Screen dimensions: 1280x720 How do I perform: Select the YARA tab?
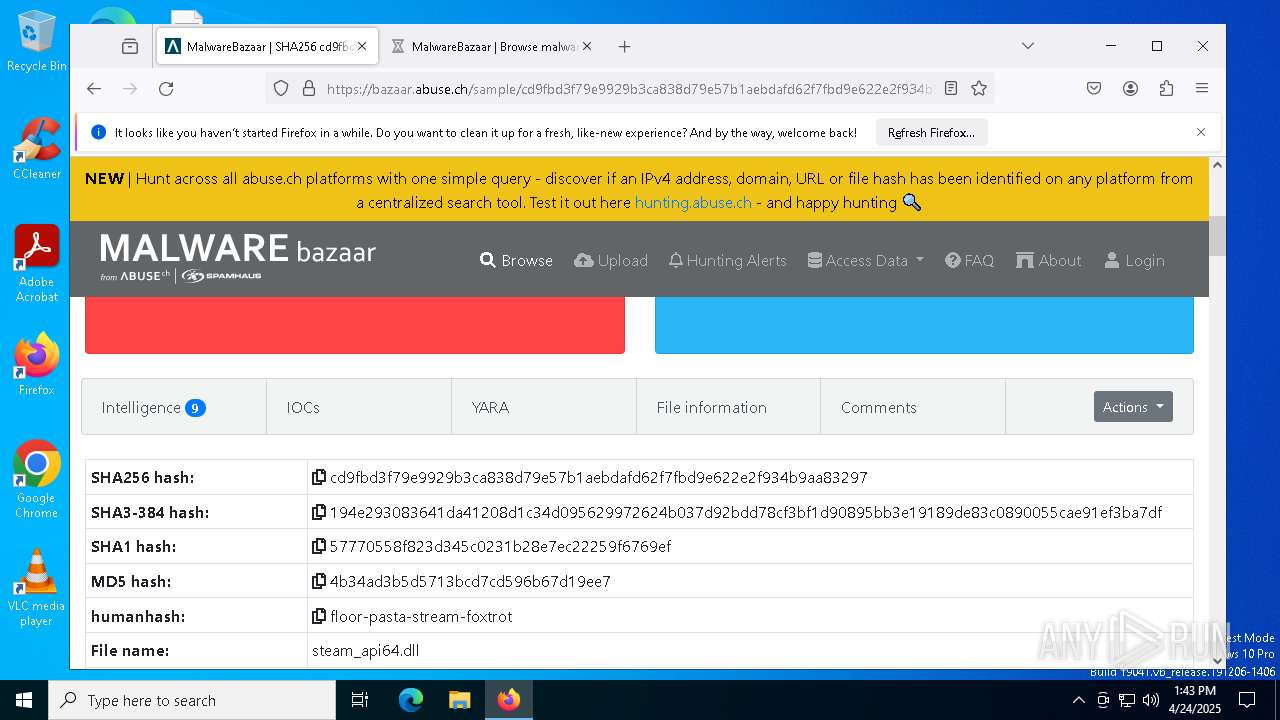point(544,407)
